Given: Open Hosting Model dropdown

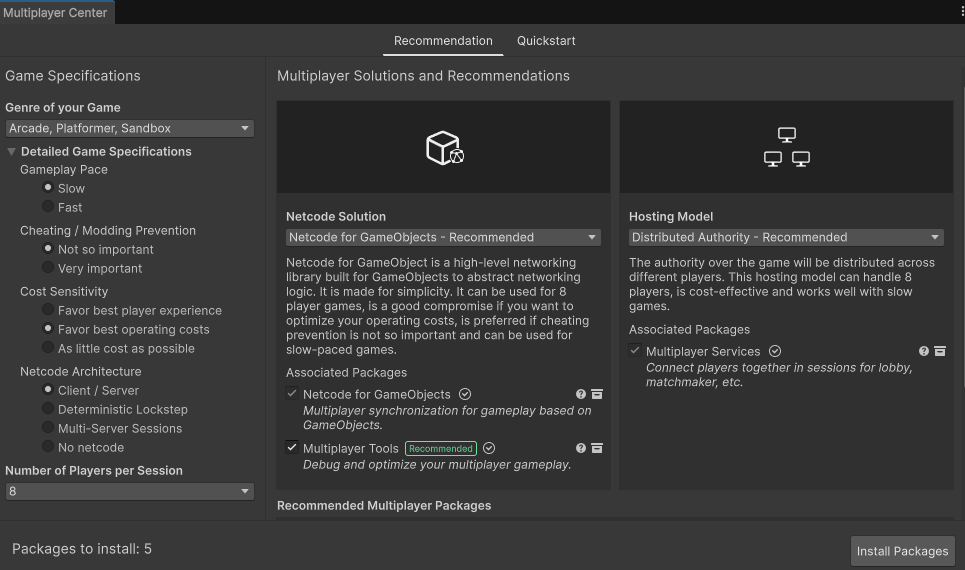Looking at the screenshot, I should tap(786, 238).
